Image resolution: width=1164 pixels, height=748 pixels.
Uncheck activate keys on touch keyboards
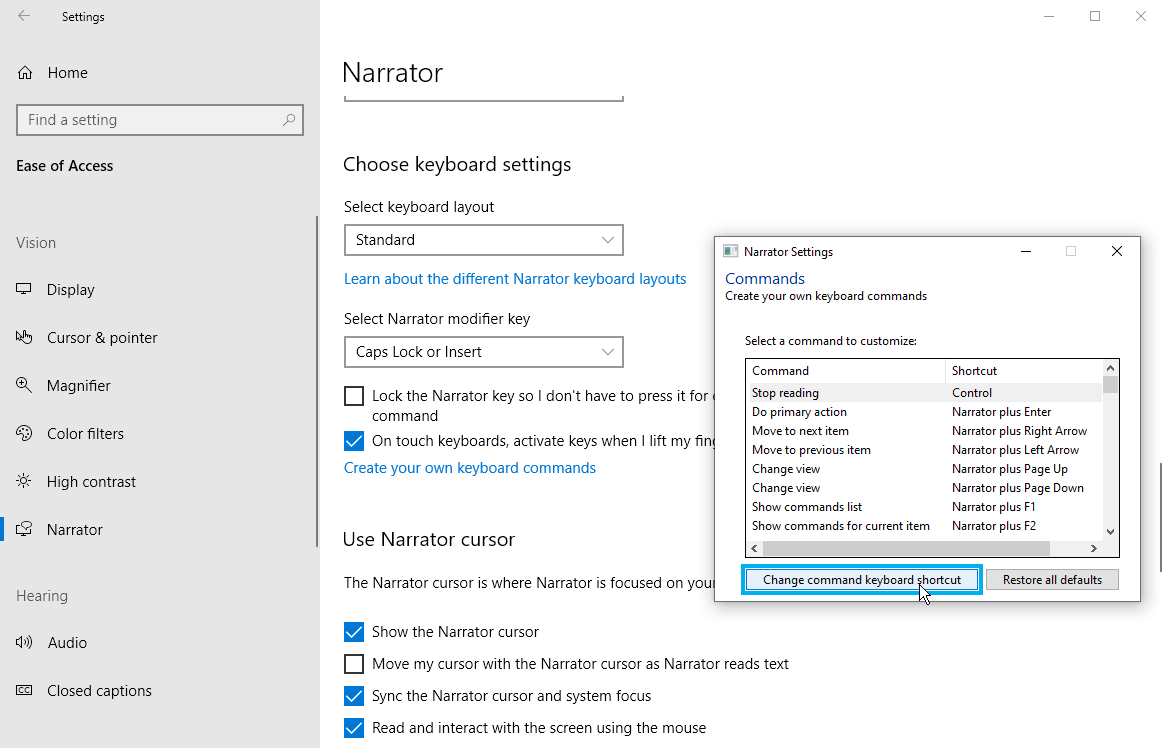click(x=354, y=441)
